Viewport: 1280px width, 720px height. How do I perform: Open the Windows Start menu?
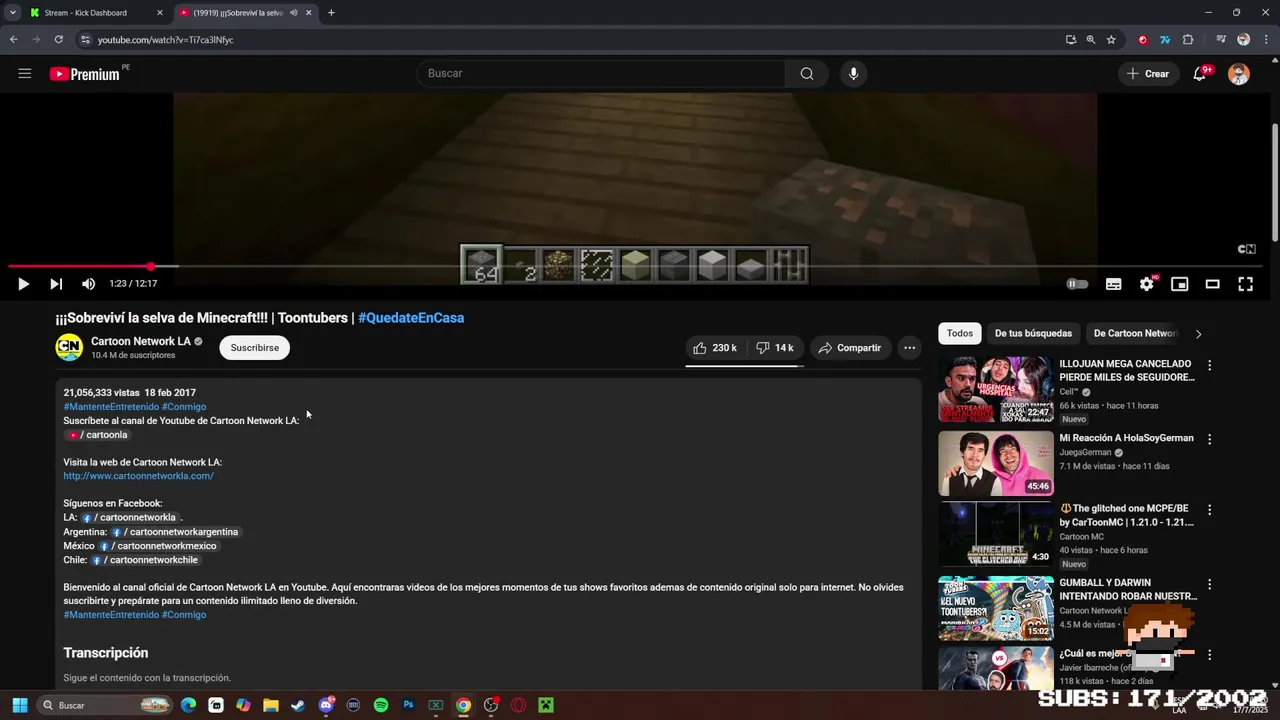pyautogui.click(x=19, y=705)
